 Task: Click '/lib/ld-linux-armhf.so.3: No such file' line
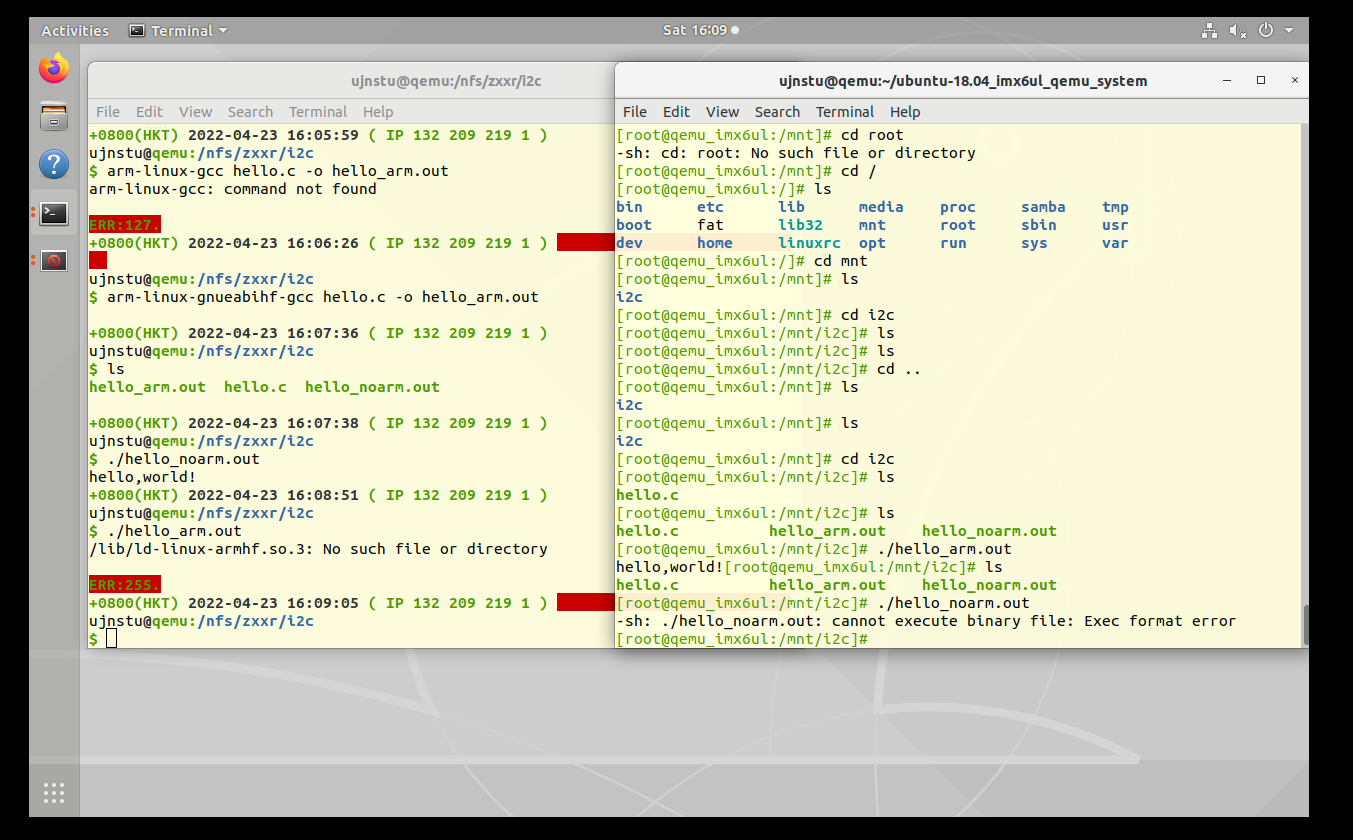(318, 549)
